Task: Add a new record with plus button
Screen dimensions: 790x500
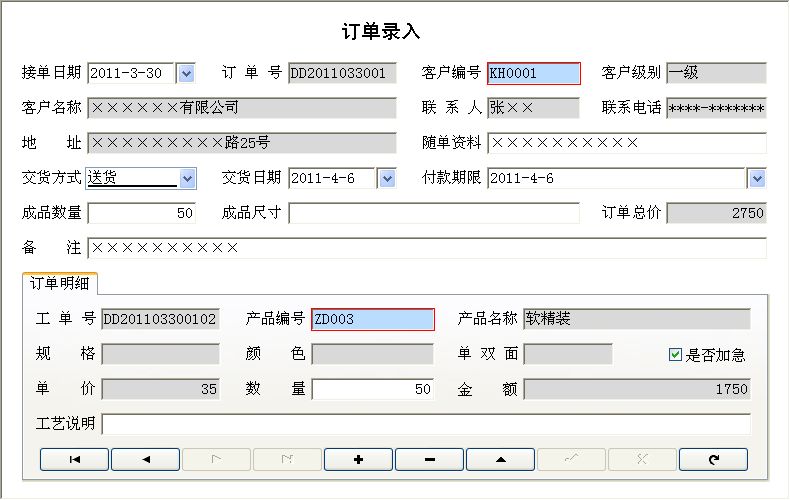Action: [359, 459]
